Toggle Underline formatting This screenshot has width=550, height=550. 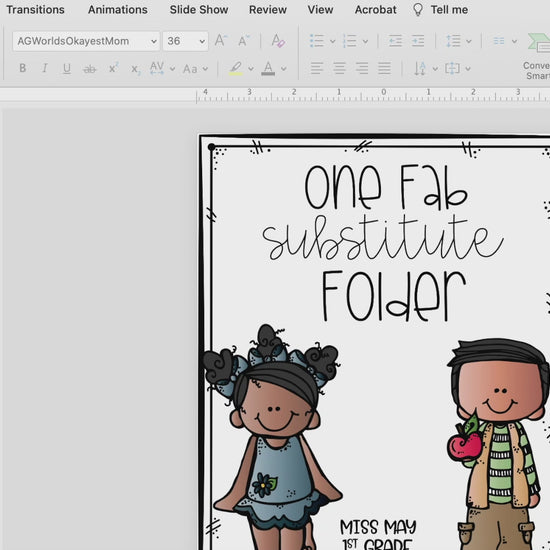click(x=67, y=68)
